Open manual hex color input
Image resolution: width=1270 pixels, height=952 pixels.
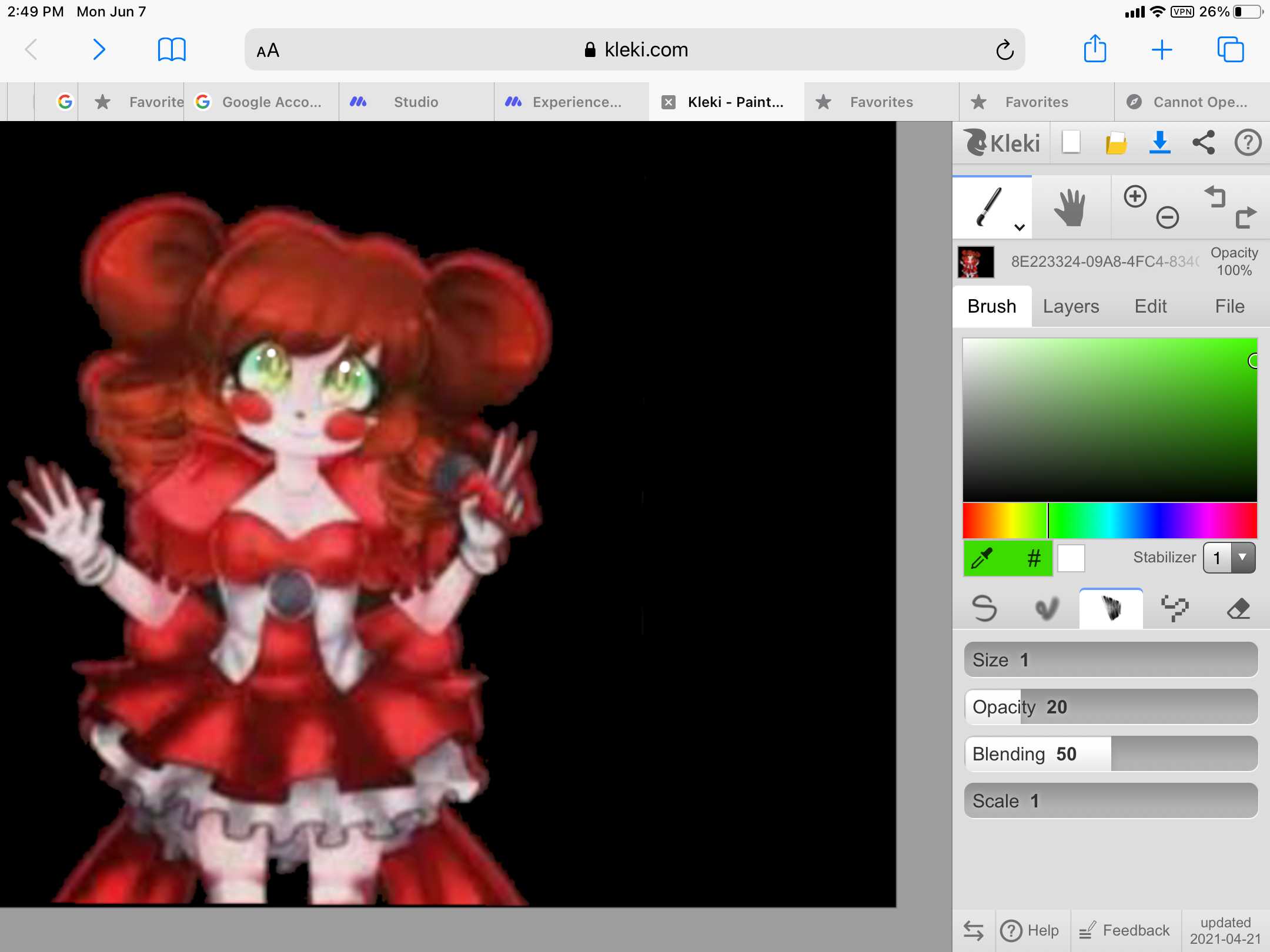[x=1033, y=558]
